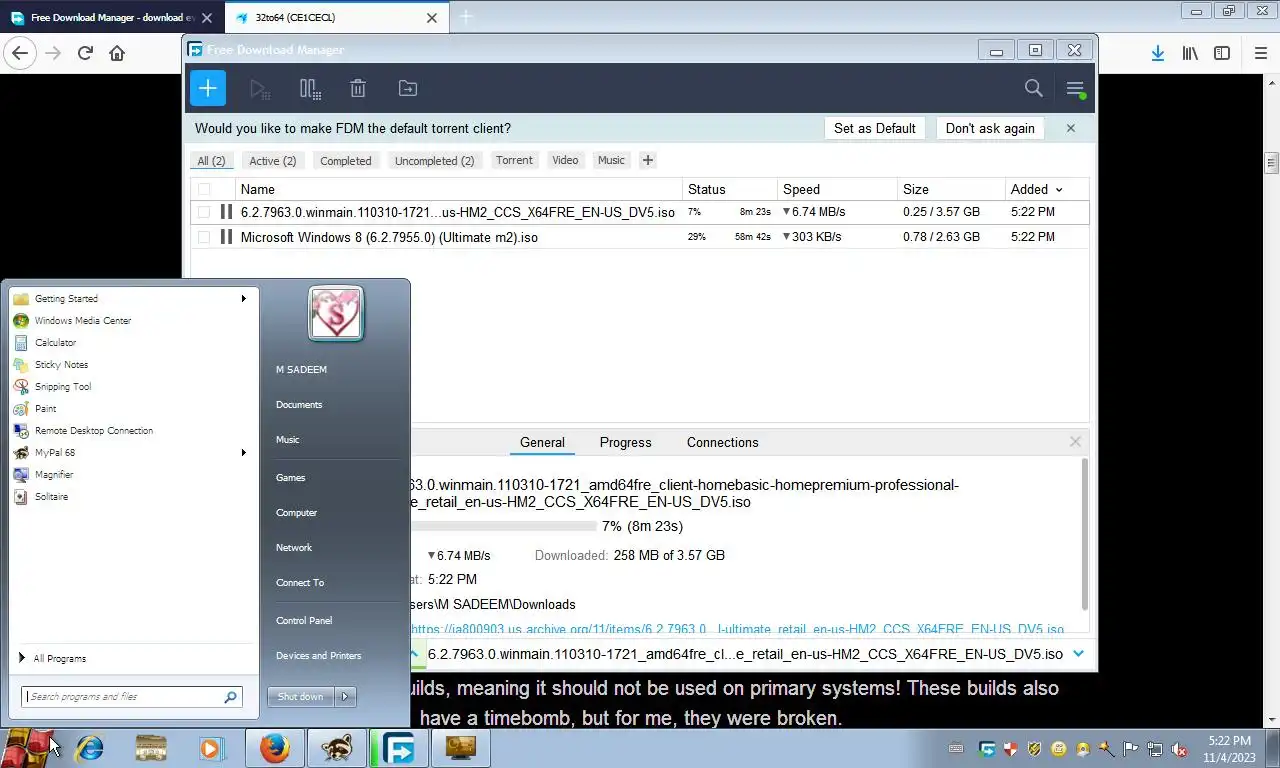Select the Music filter tab
The image size is (1280, 768).
coord(611,160)
